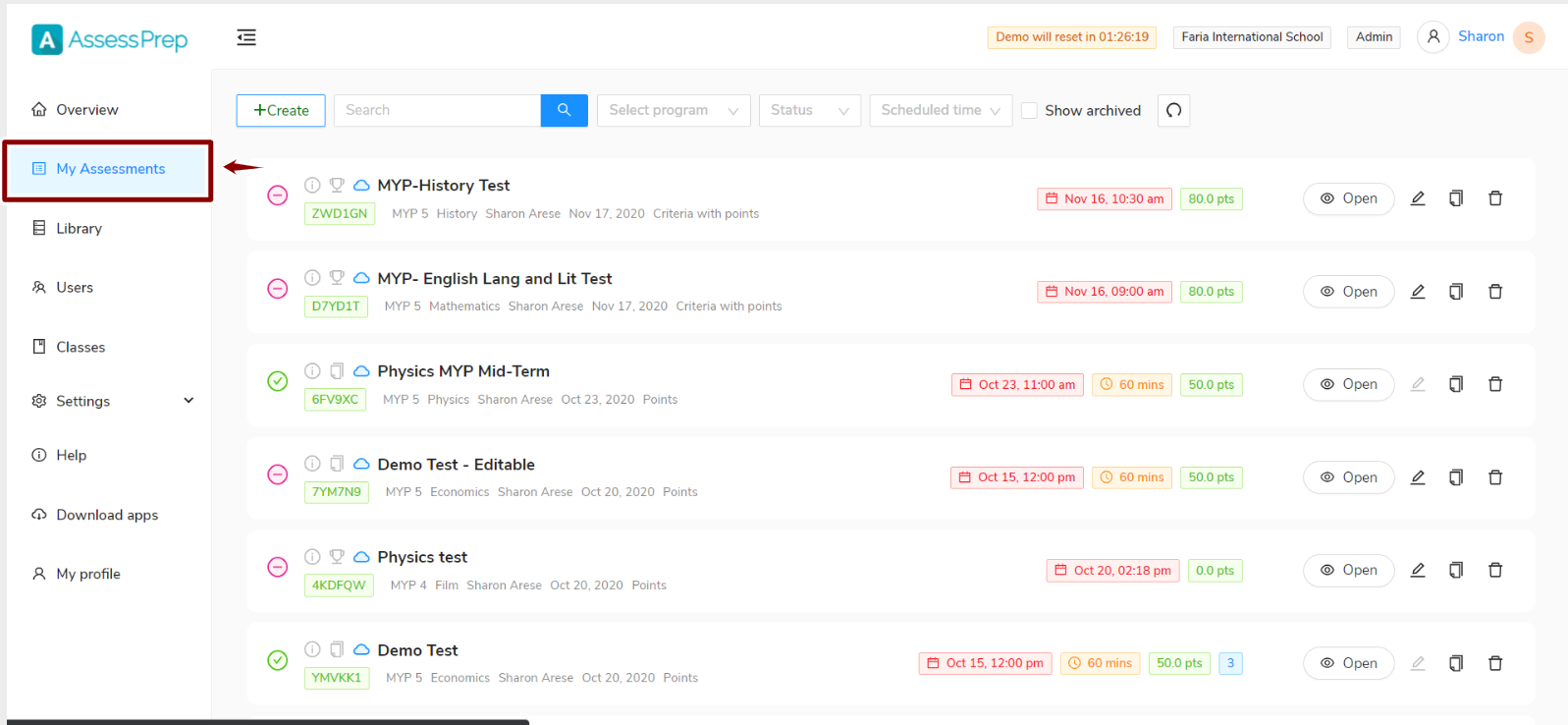This screenshot has height=725, width=1568.
Task: Delete the Physics MYP Mid-Term assessment
Action: (x=1495, y=384)
